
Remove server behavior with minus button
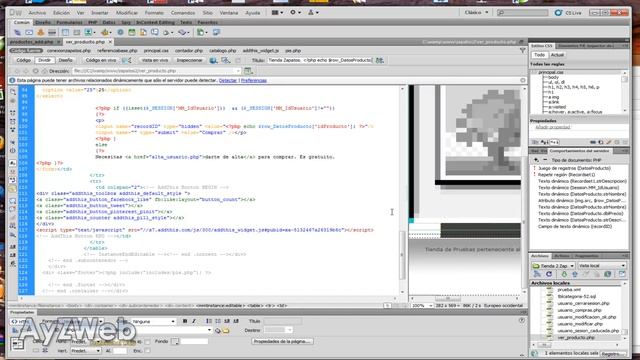coord(544,160)
